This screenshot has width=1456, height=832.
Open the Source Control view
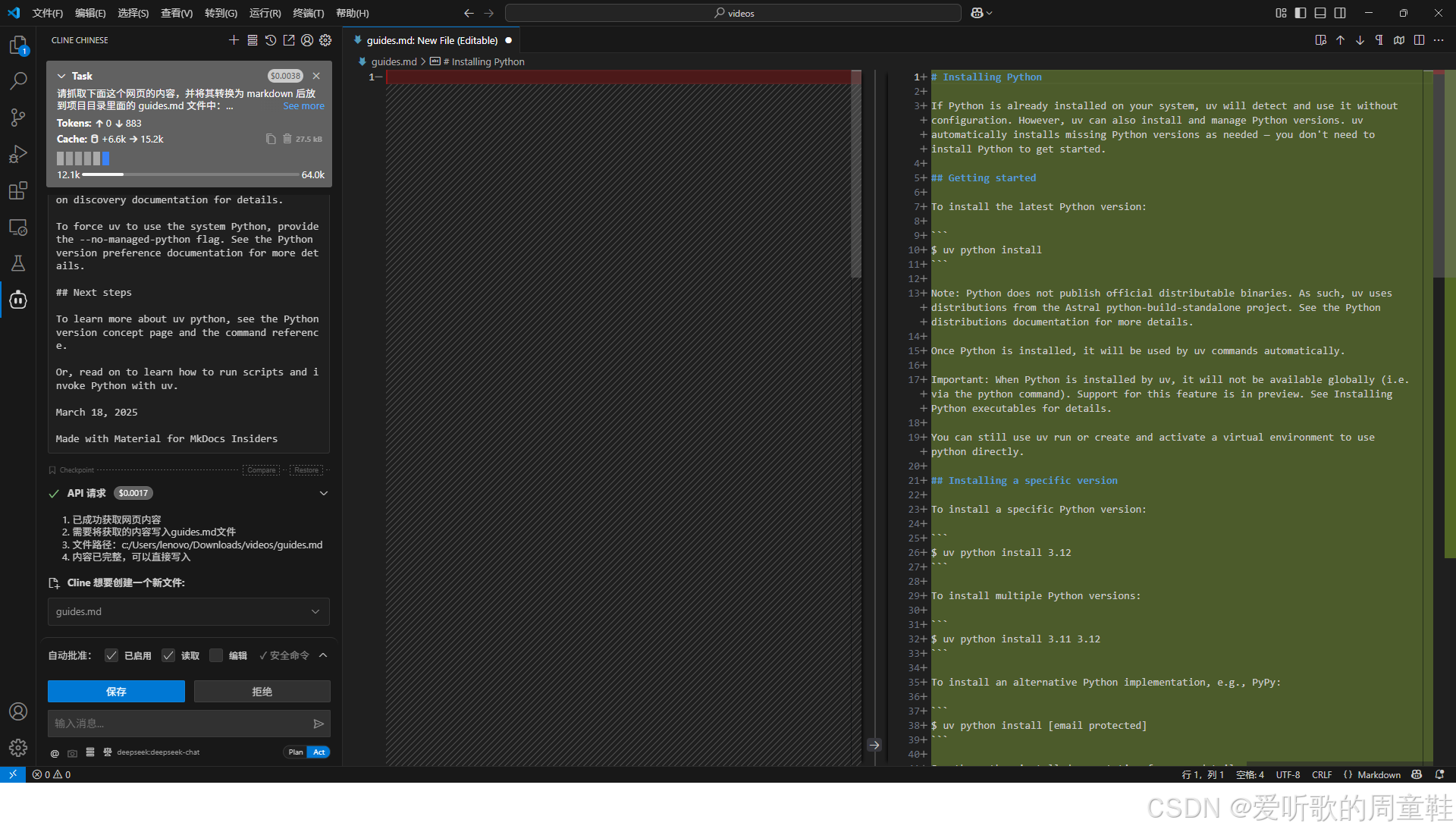click(x=18, y=117)
